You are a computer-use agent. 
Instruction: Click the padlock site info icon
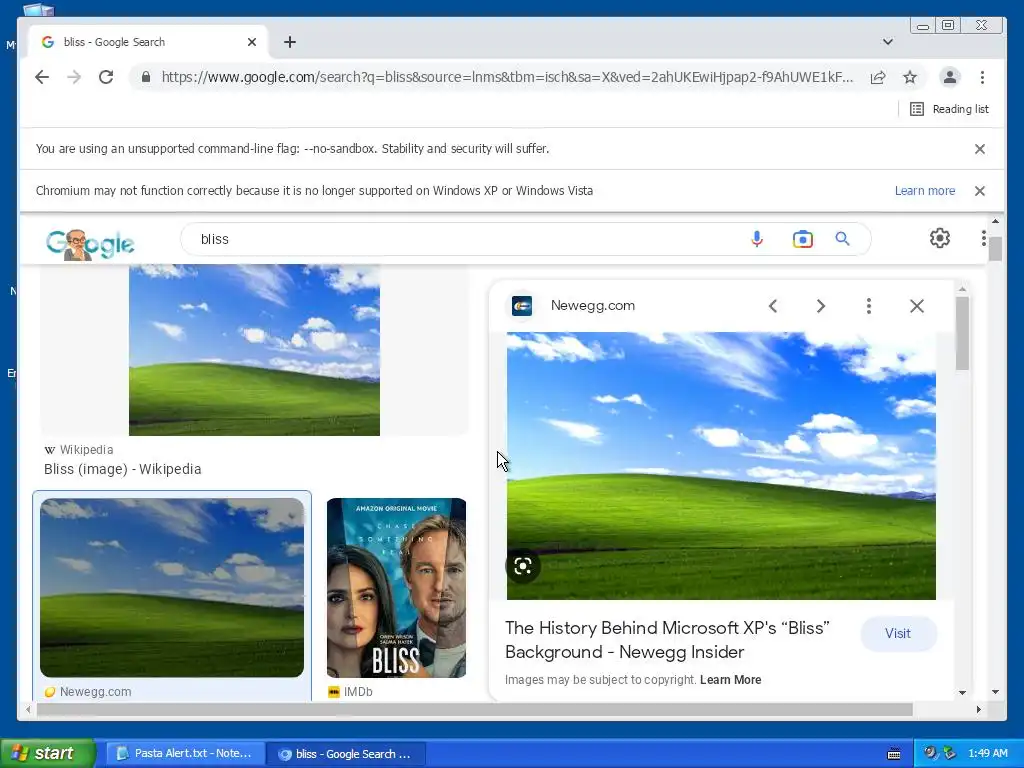[x=146, y=77]
